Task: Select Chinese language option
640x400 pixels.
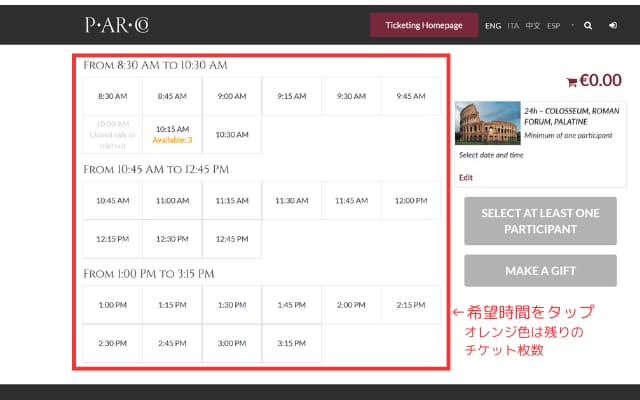Action: tap(532, 26)
